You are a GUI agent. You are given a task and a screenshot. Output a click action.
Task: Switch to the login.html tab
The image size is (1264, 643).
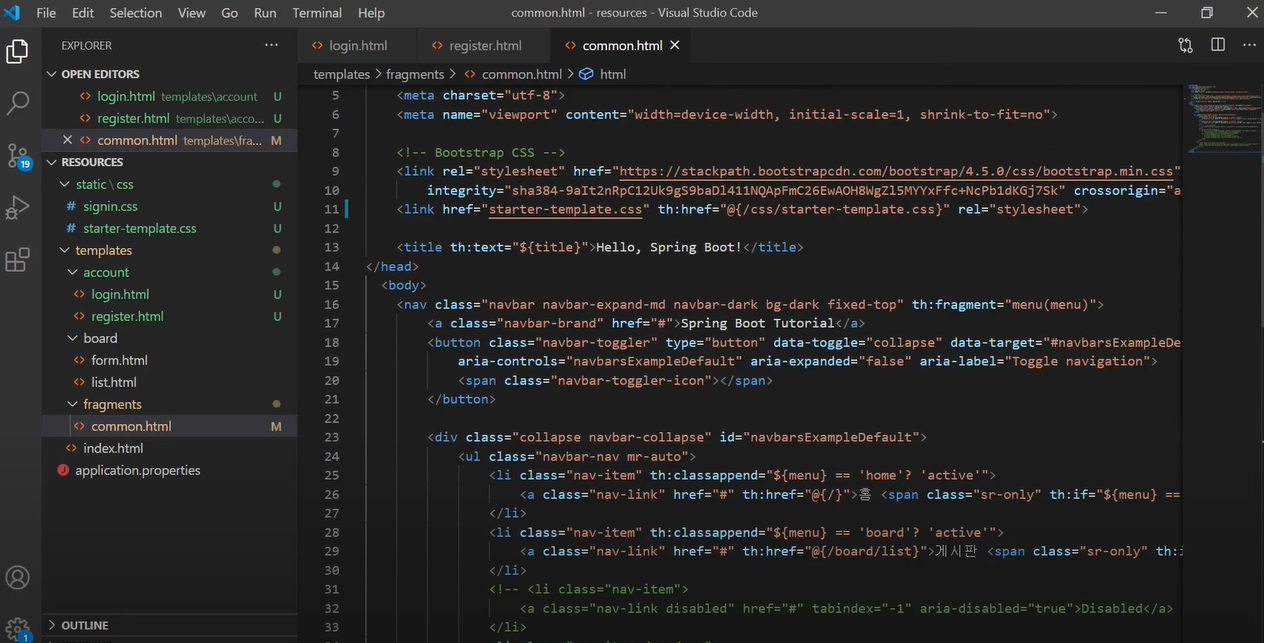(x=358, y=45)
